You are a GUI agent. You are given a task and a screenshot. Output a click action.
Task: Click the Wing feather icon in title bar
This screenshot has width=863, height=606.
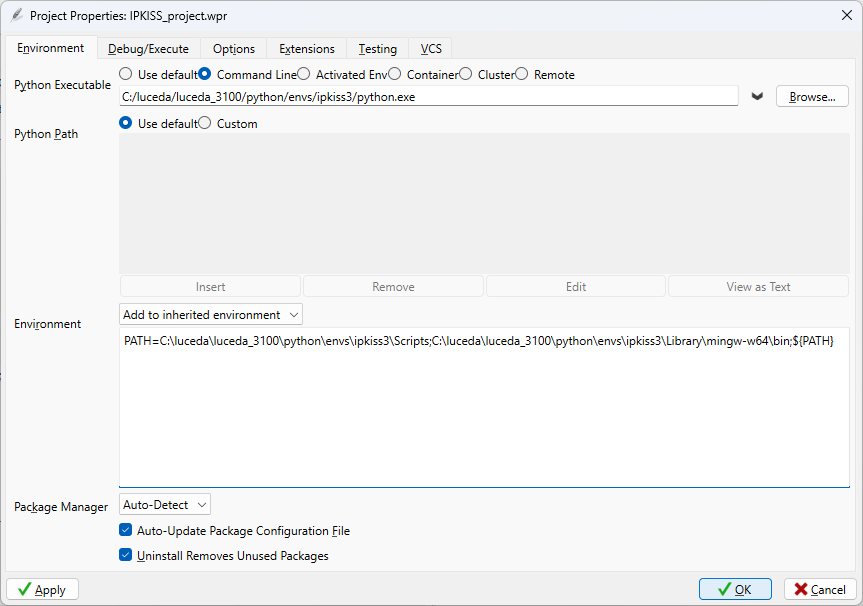coord(16,15)
